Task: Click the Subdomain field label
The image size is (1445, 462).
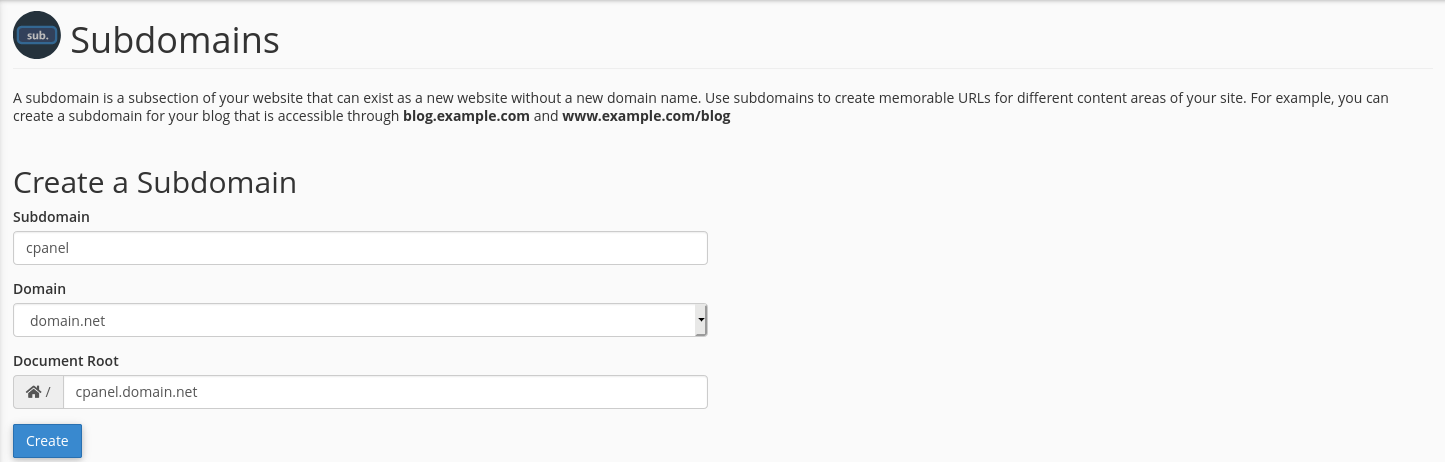Action: 51,217
